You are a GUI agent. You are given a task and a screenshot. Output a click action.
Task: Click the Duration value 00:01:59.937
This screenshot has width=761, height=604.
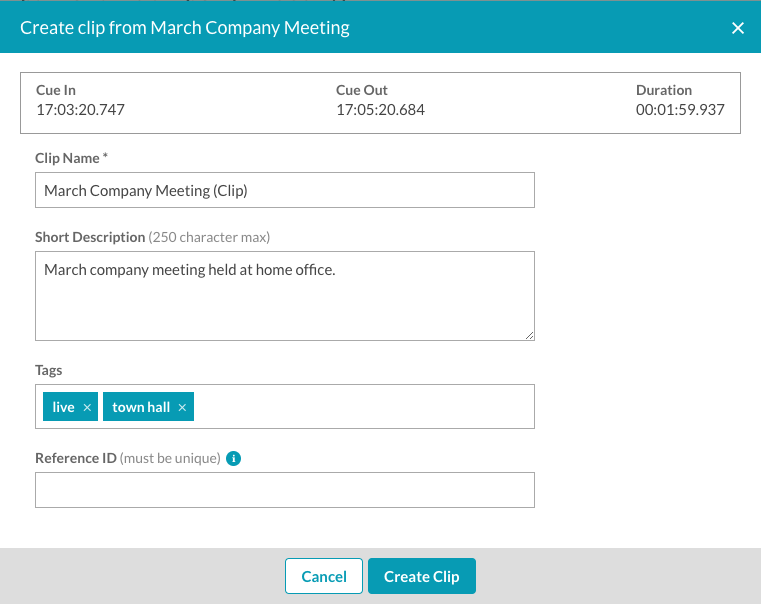680,110
